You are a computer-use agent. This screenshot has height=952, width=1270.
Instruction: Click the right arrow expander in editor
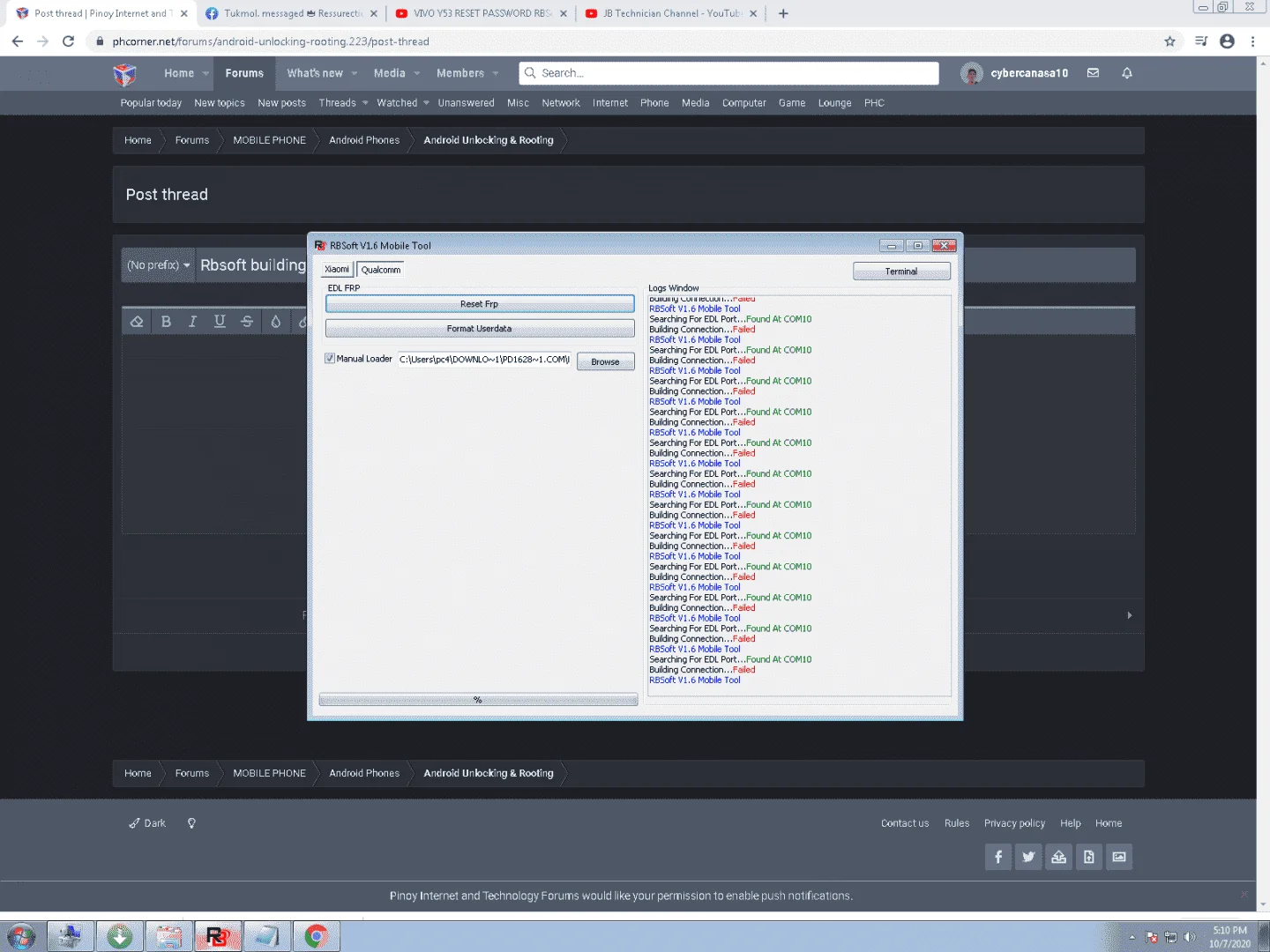1129,615
